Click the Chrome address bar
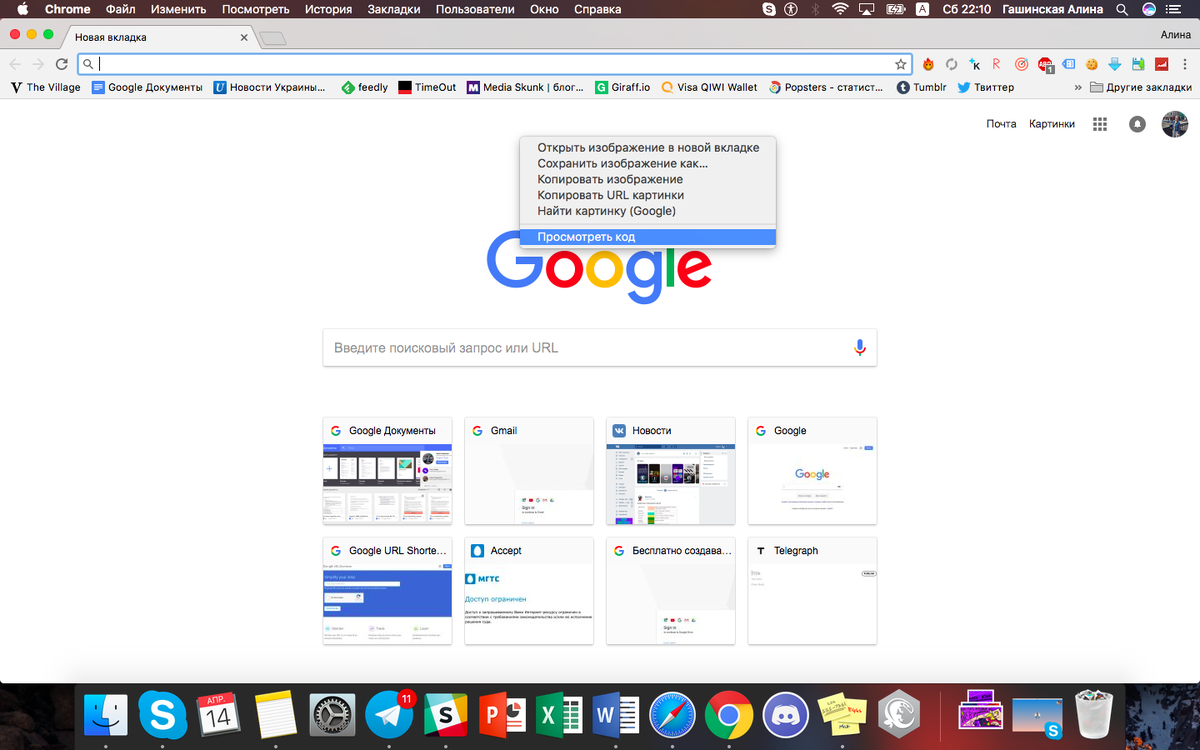 [x=495, y=64]
